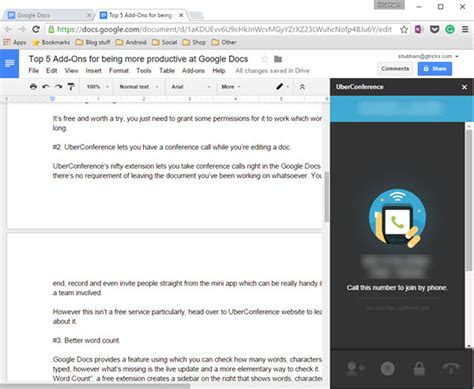Click the Comments button
Screen dimensions: 474x389
tap(395, 69)
